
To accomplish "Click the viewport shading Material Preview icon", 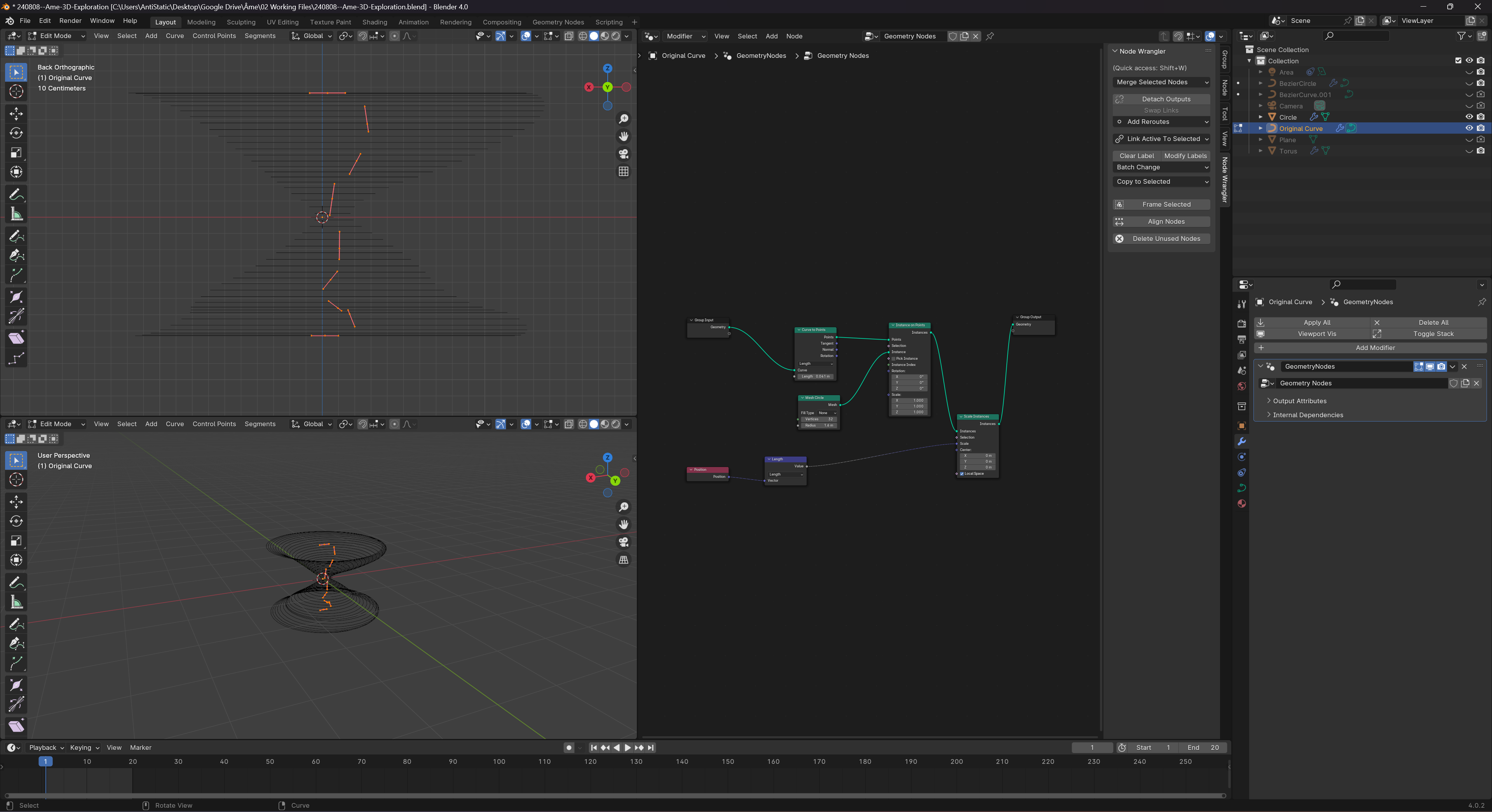I will click(604, 36).
